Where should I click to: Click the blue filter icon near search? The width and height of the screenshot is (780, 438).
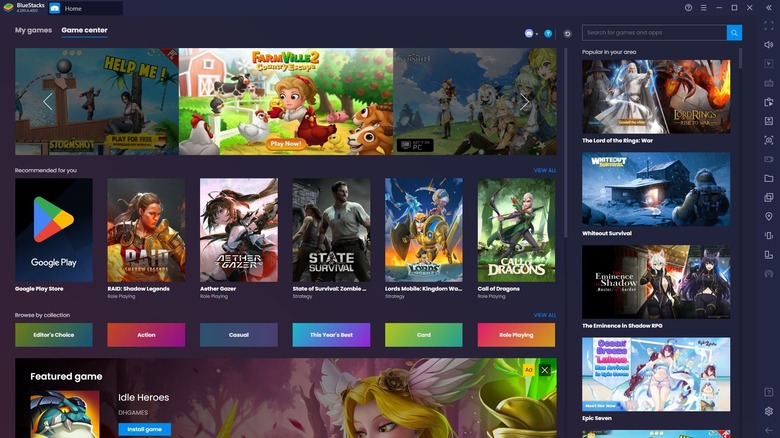coord(548,34)
